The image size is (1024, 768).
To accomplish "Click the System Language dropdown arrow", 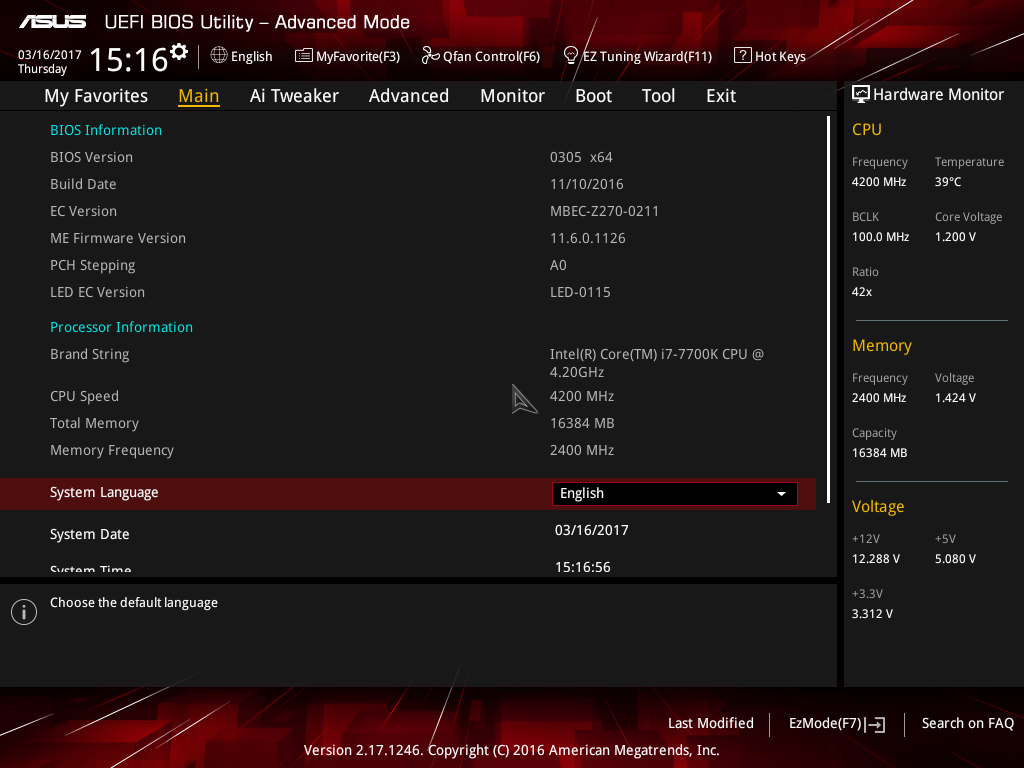I will click(781, 494).
